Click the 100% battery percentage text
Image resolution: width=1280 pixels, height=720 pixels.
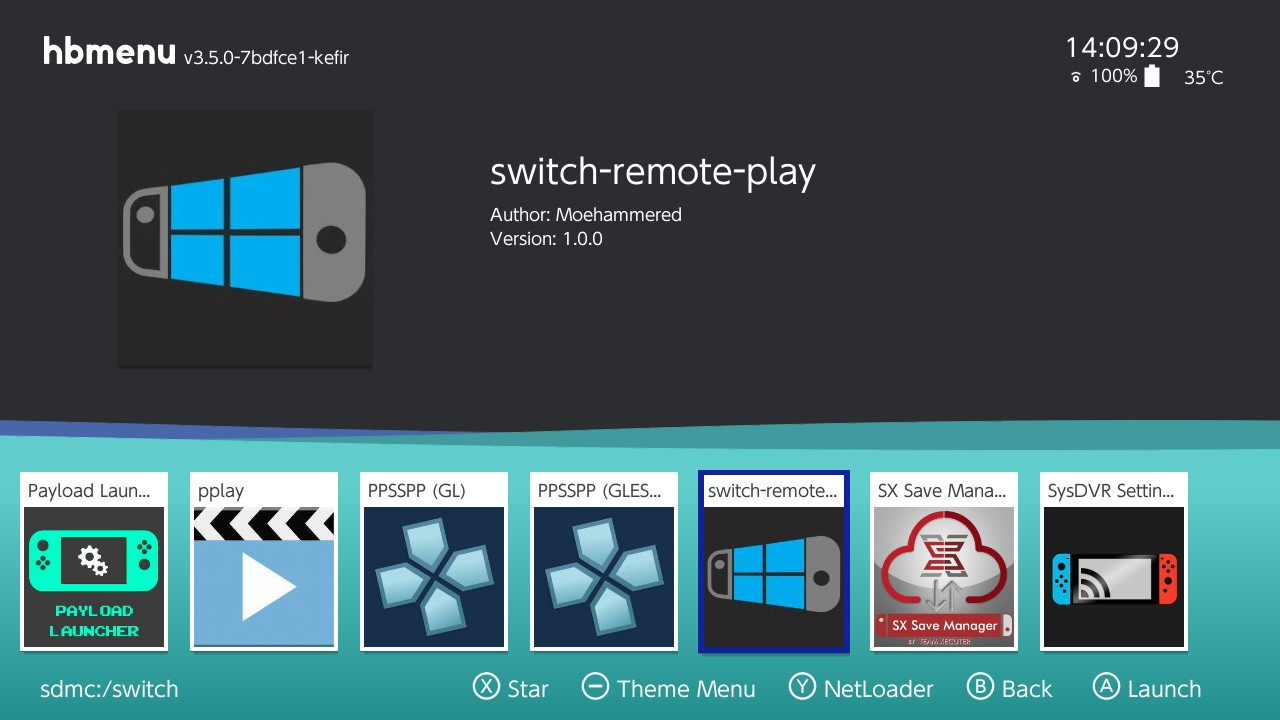coord(1114,76)
